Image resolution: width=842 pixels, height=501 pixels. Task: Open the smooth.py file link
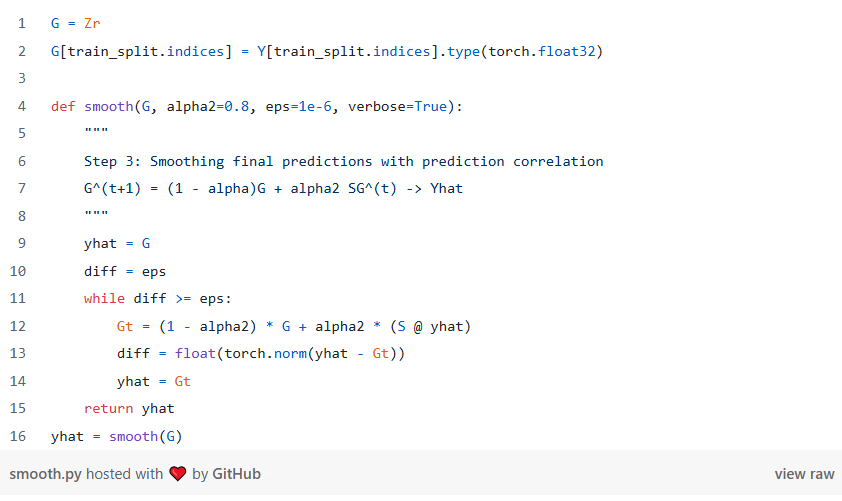point(45,474)
